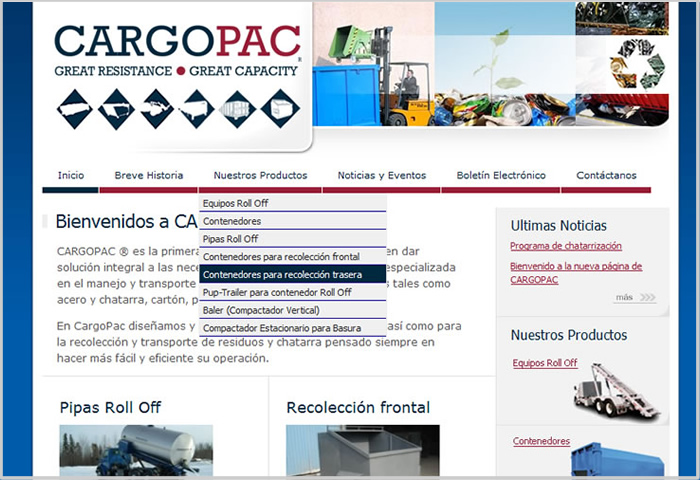This screenshot has height=480, width=700.
Task: Select highlighted Contenedores para recolección trasera
Action: pyautogui.click(x=292, y=274)
